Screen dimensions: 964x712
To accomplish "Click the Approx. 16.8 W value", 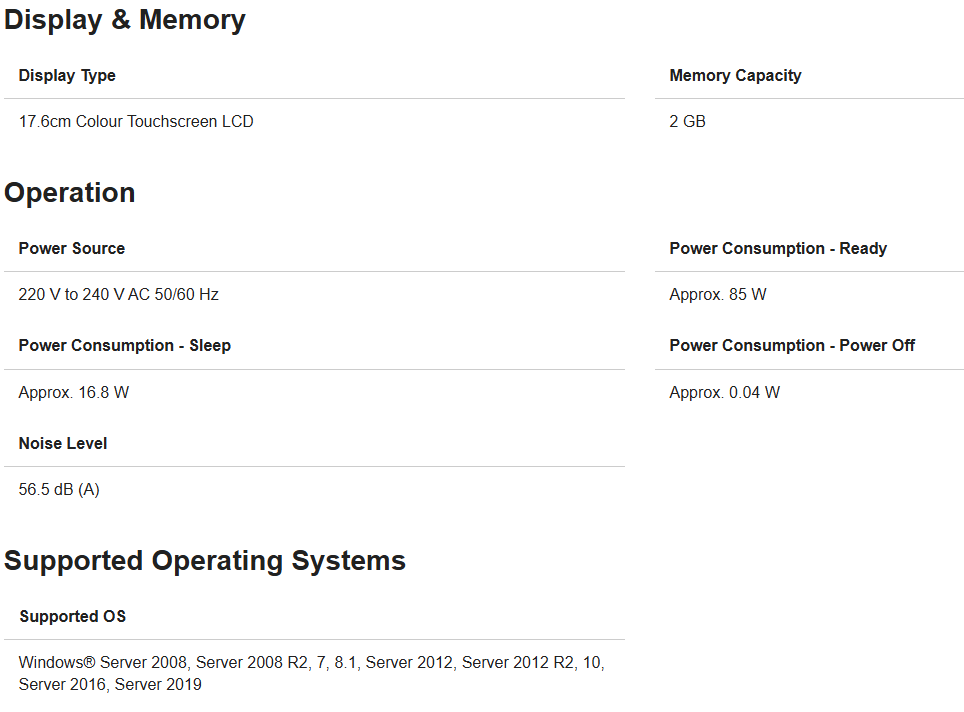I will [x=74, y=393].
